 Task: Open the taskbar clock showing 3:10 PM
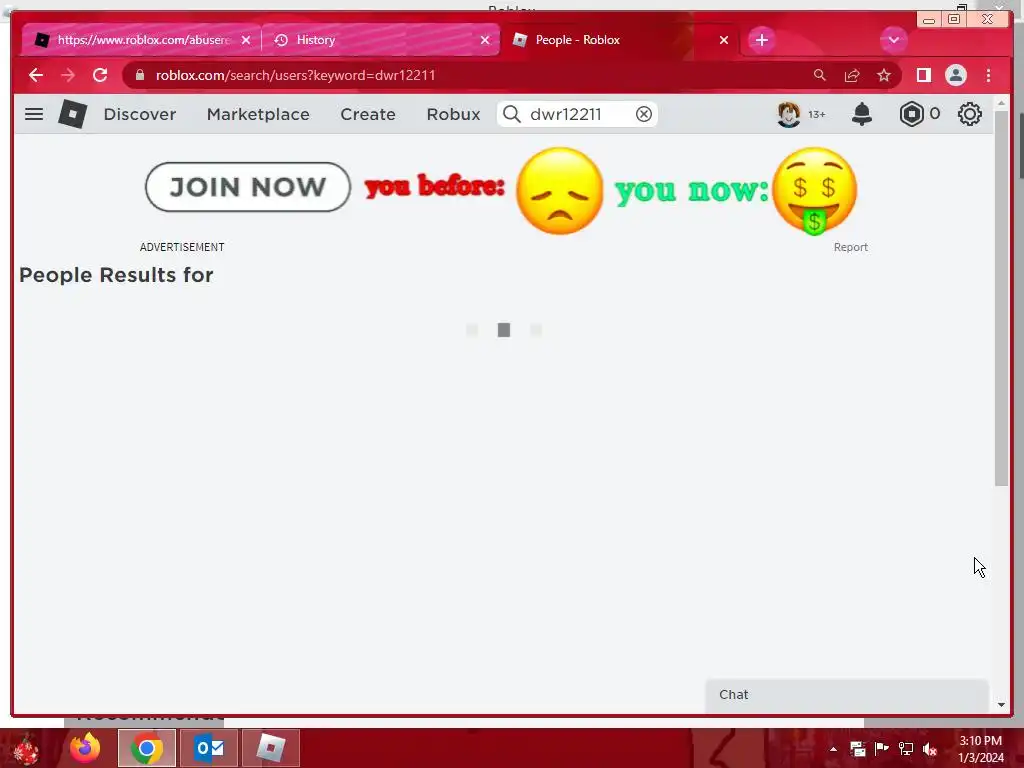[980, 749]
